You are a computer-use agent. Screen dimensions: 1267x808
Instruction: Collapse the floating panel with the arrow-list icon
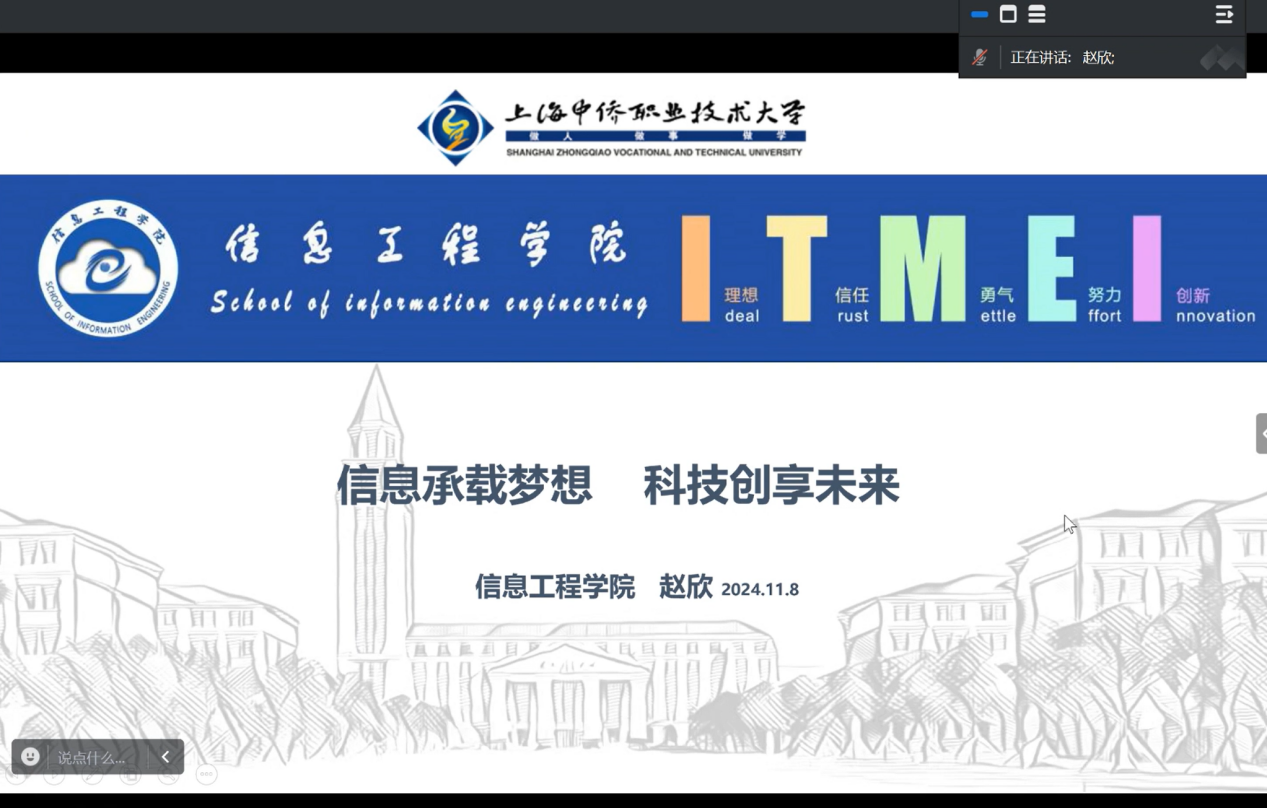point(1224,14)
